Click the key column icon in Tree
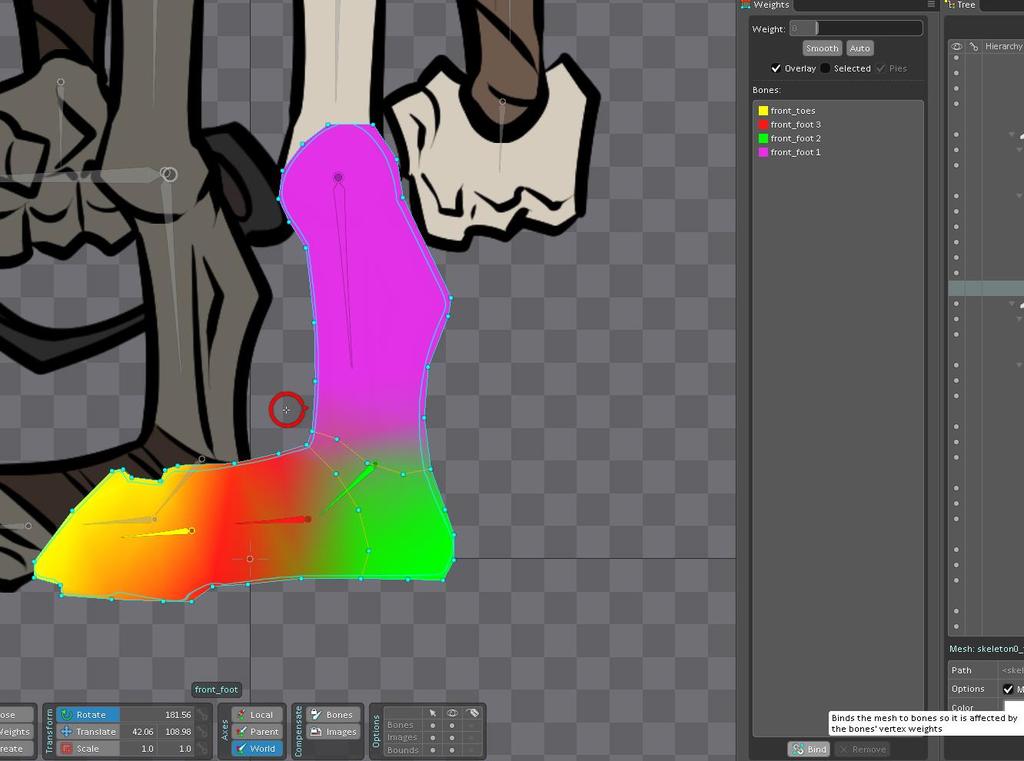This screenshot has height=761, width=1024. [974, 46]
